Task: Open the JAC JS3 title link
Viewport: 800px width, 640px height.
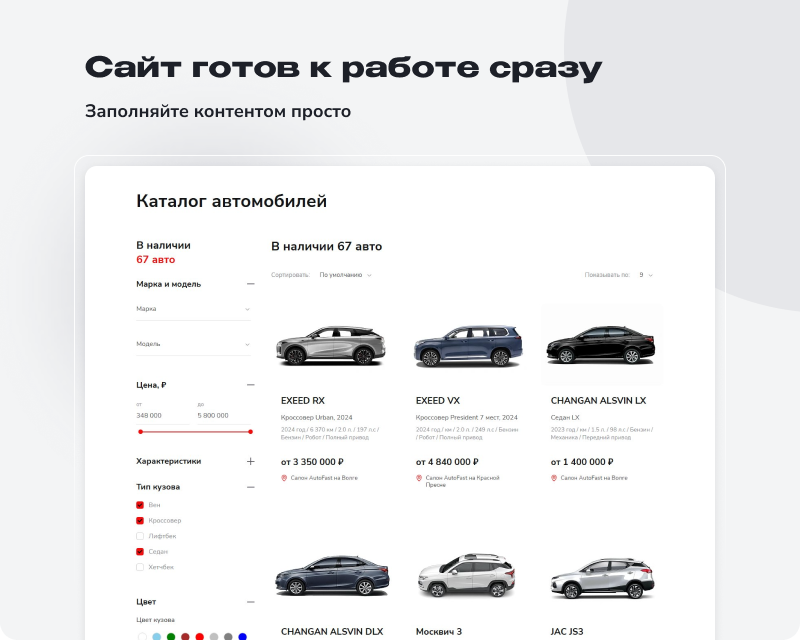Action: pyautogui.click(x=567, y=631)
